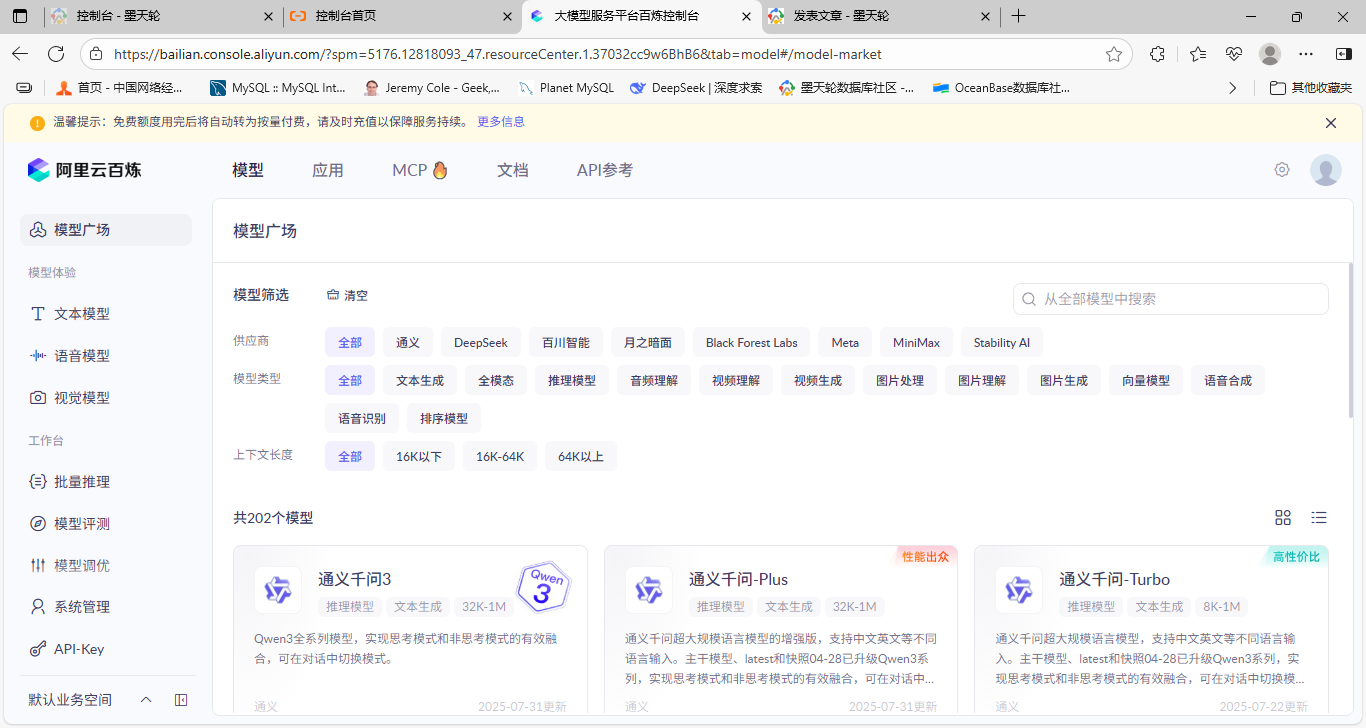
Task: Click the 阿里云百炼 logo
Action: pyautogui.click(x=85, y=170)
